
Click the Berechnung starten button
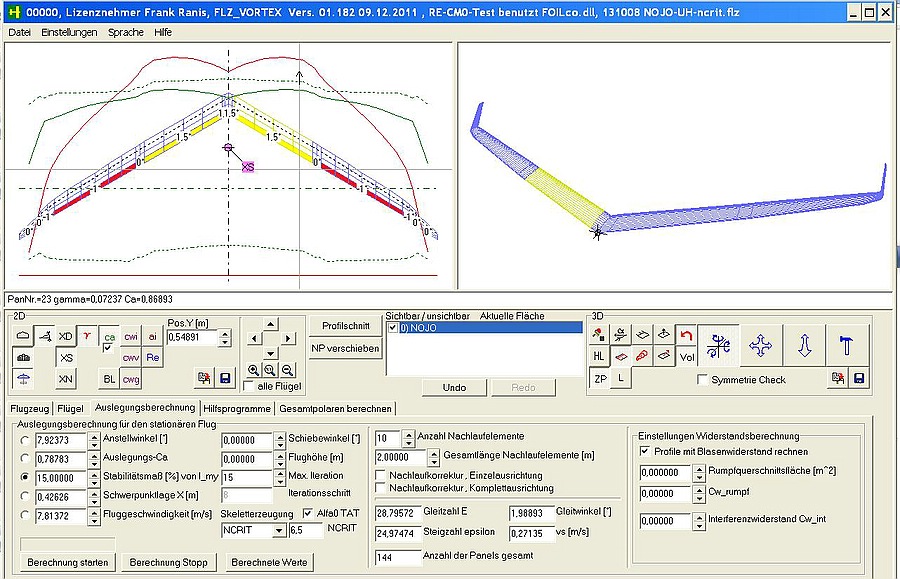(x=68, y=562)
